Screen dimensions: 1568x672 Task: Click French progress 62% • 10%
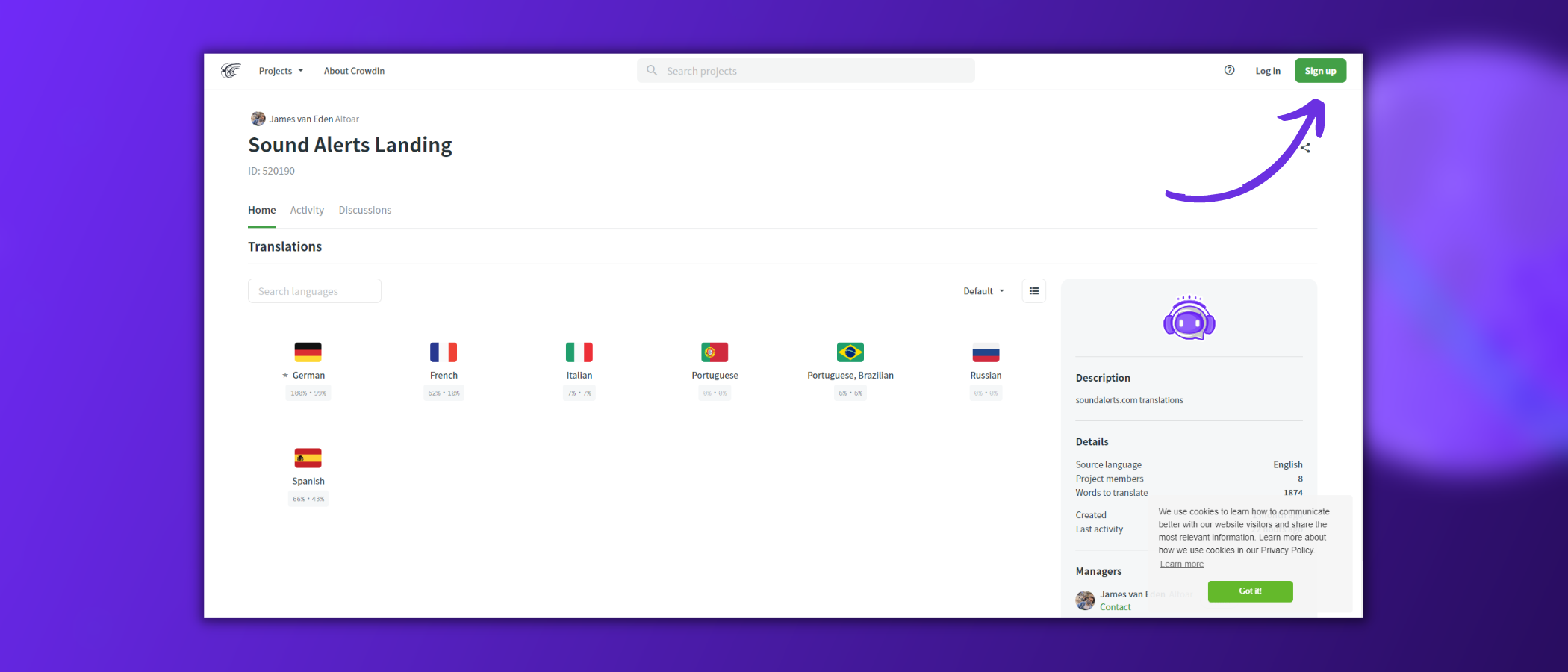point(444,393)
